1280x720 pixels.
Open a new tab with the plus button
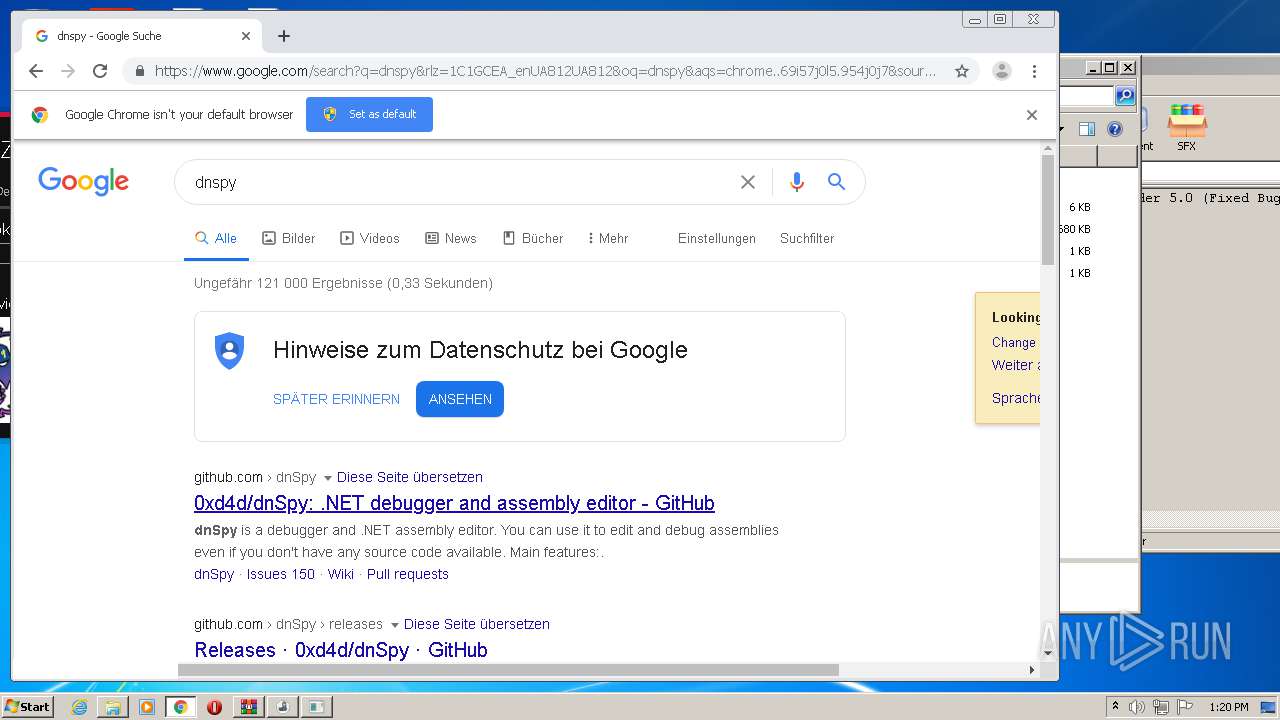284,36
